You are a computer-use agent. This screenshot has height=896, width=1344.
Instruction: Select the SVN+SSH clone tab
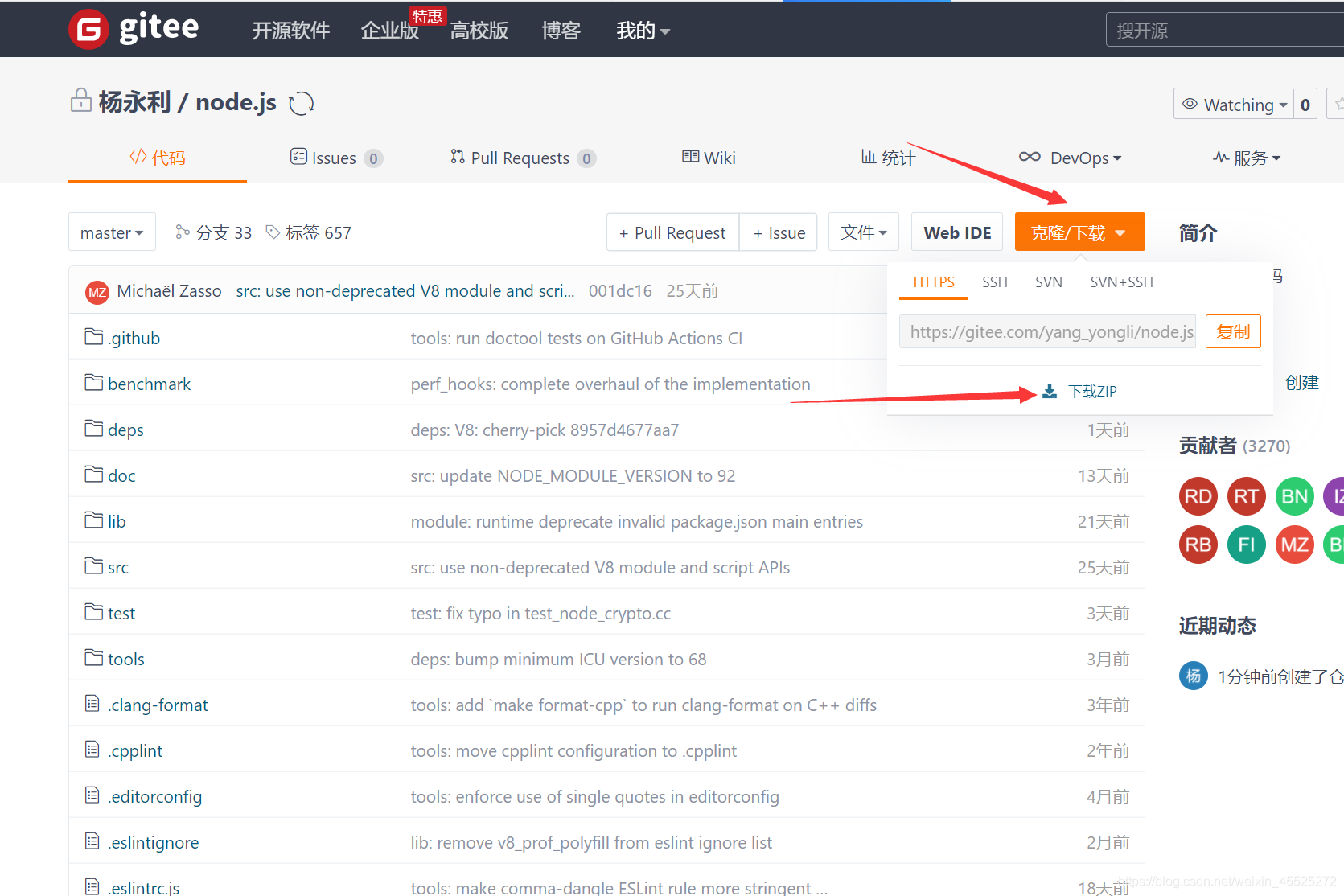click(x=1122, y=282)
